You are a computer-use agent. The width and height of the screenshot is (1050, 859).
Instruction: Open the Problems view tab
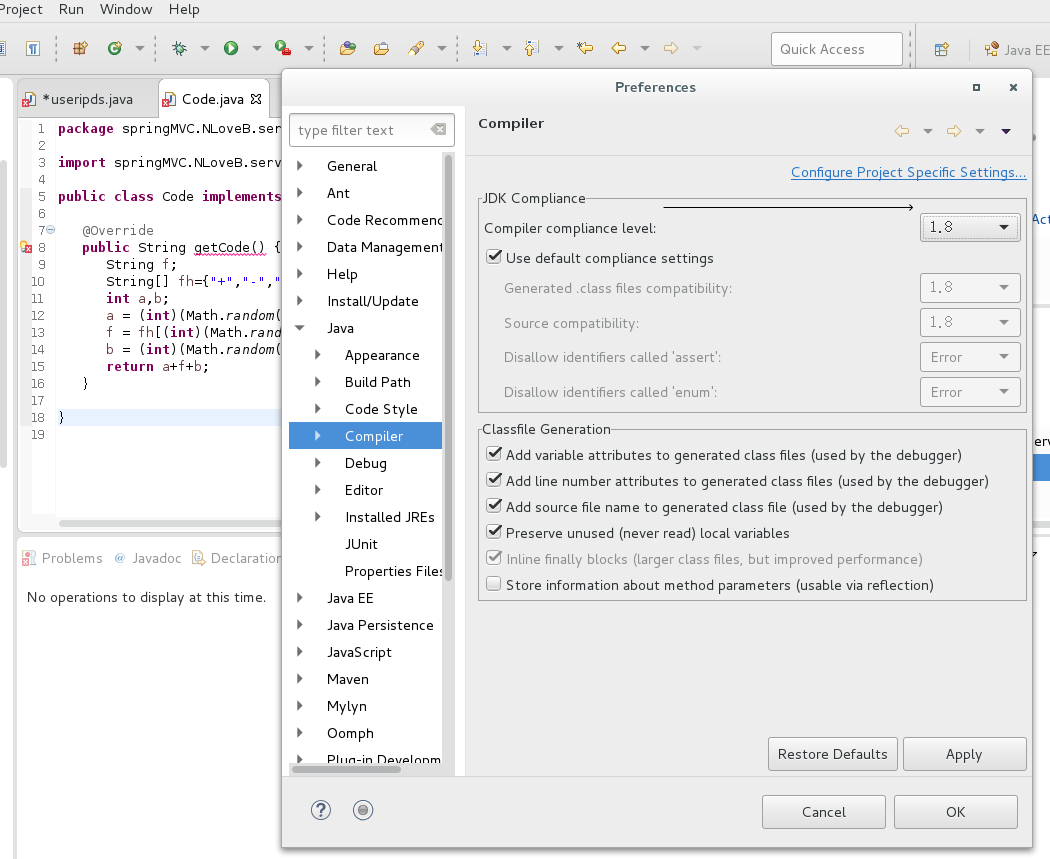pyautogui.click(x=63, y=558)
